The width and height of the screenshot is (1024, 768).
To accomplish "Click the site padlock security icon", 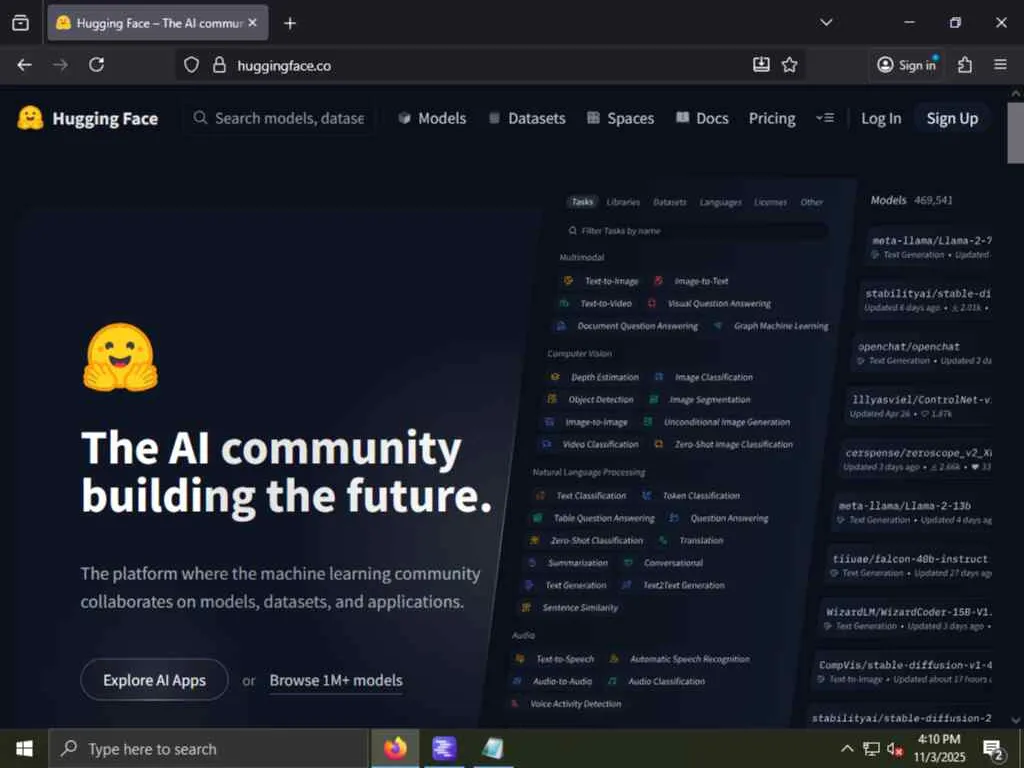I will pos(219,65).
